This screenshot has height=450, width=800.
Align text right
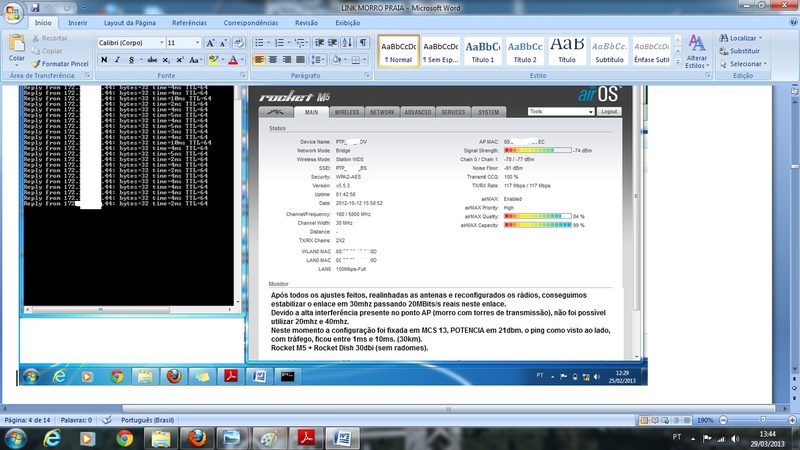point(287,60)
